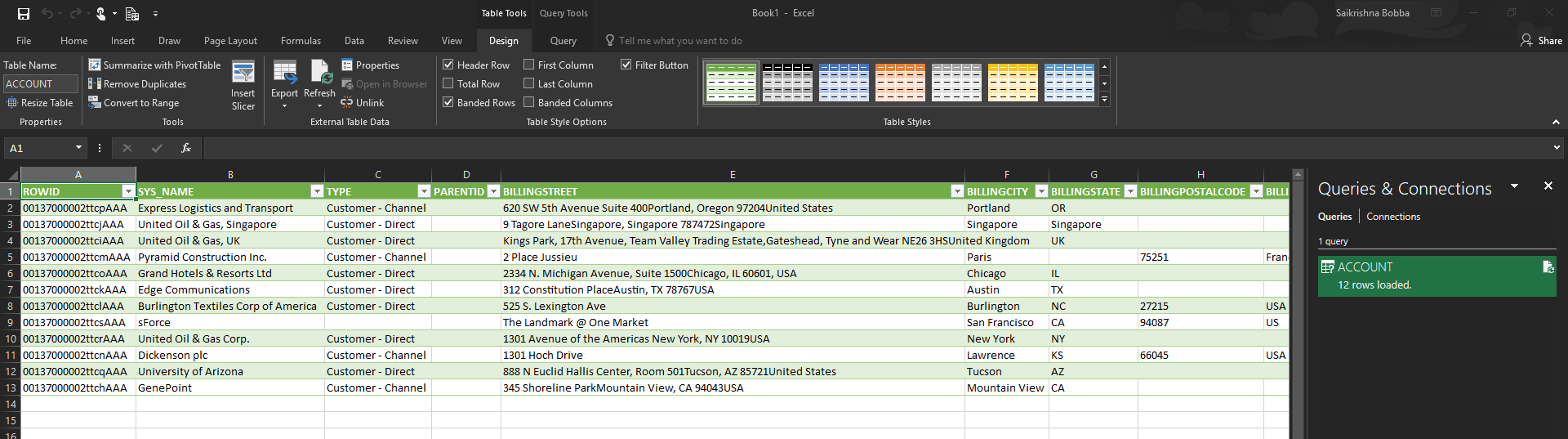Click the Insert Function fx icon
Viewport: 1568px width, 439px height.
tap(186, 148)
